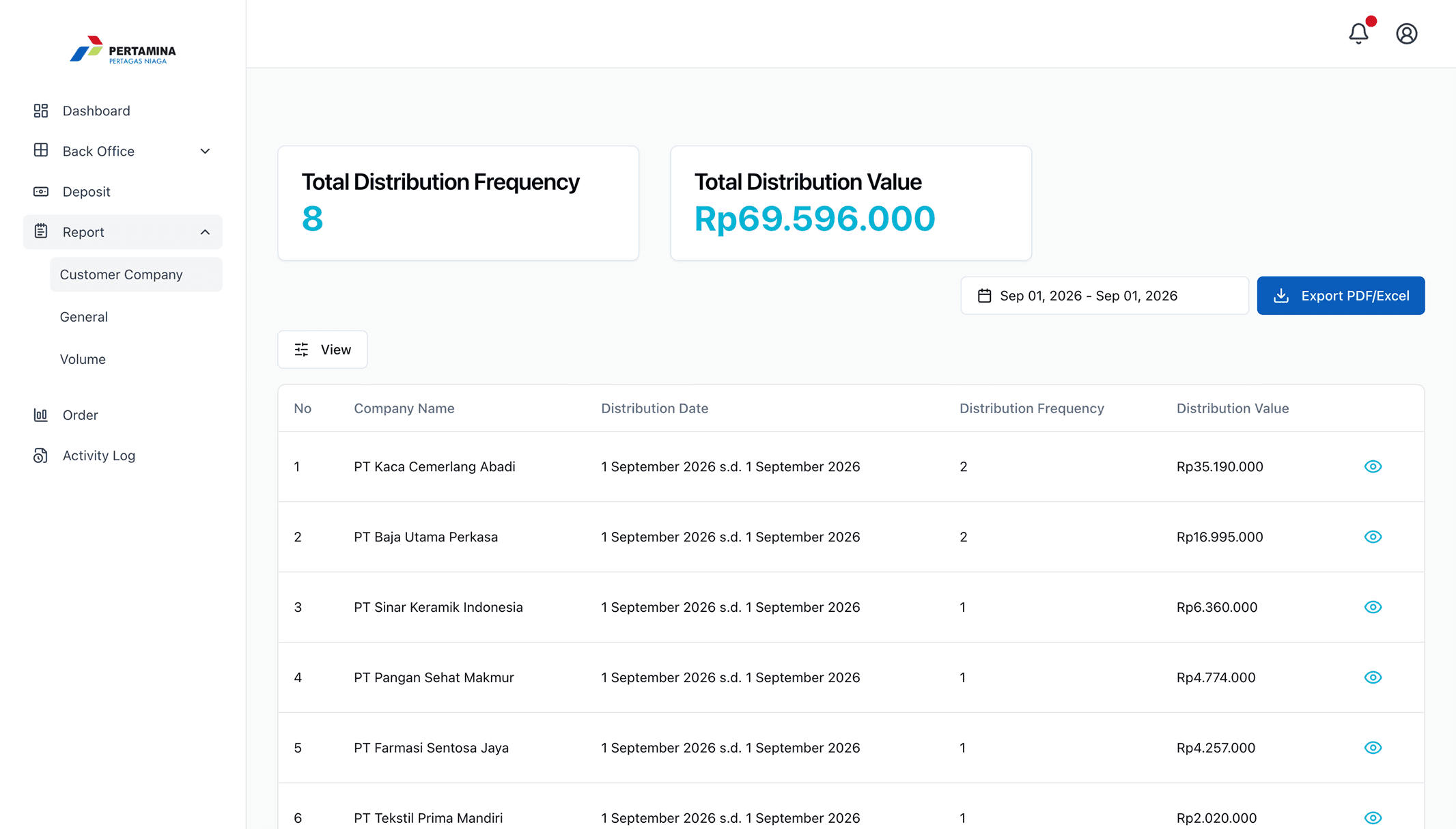Image resolution: width=1456 pixels, height=829 pixels.
Task: Click the Activity Log icon
Action: point(41,455)
